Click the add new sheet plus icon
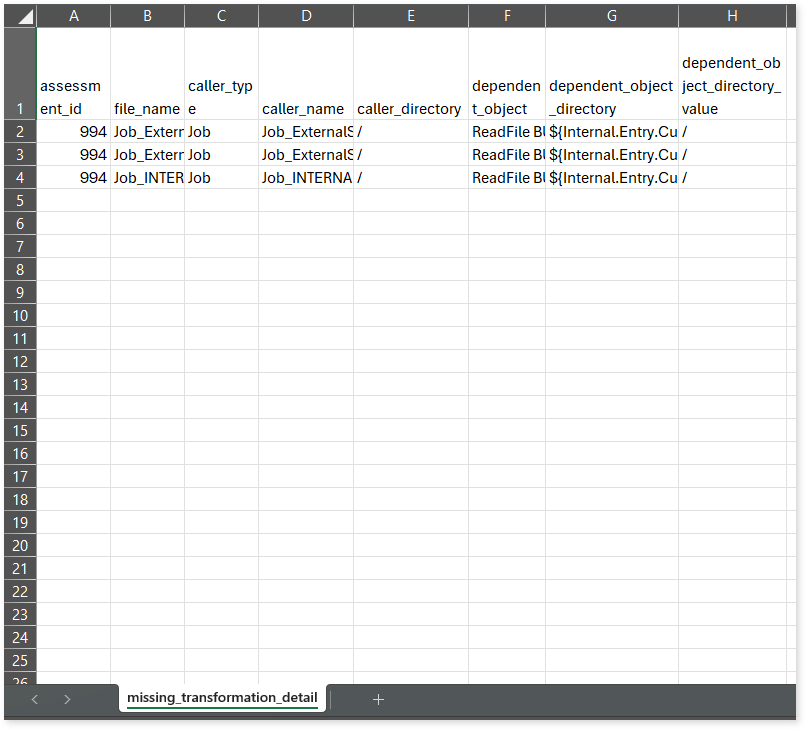This screenshot has height=730, width=806. pyautogui.click(x=378, y=699)
